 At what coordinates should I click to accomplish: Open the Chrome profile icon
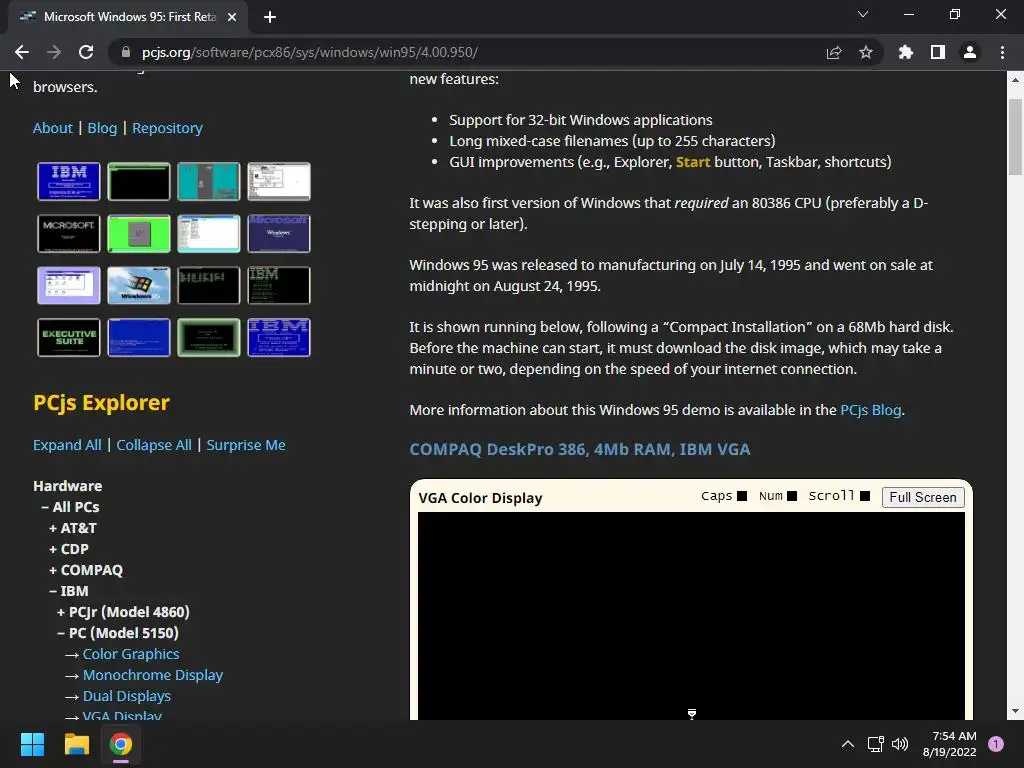[x=970, y=52]
